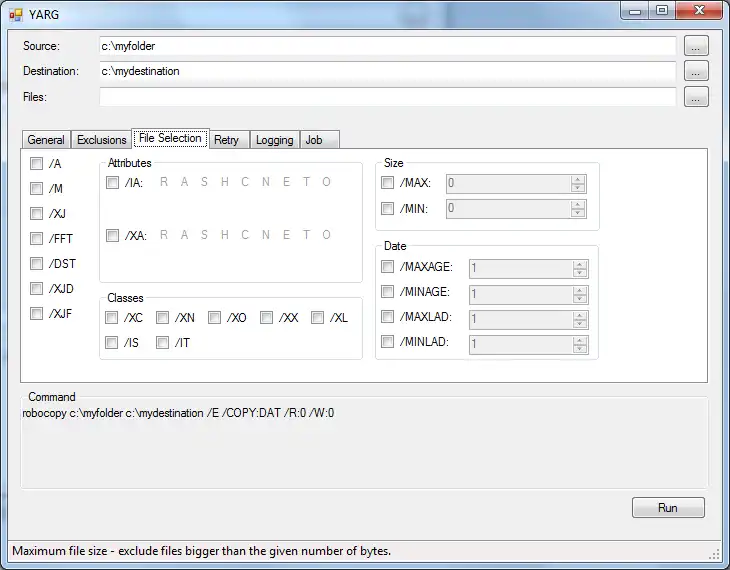Enable the /IA attributes checkbox

[112, 183]
